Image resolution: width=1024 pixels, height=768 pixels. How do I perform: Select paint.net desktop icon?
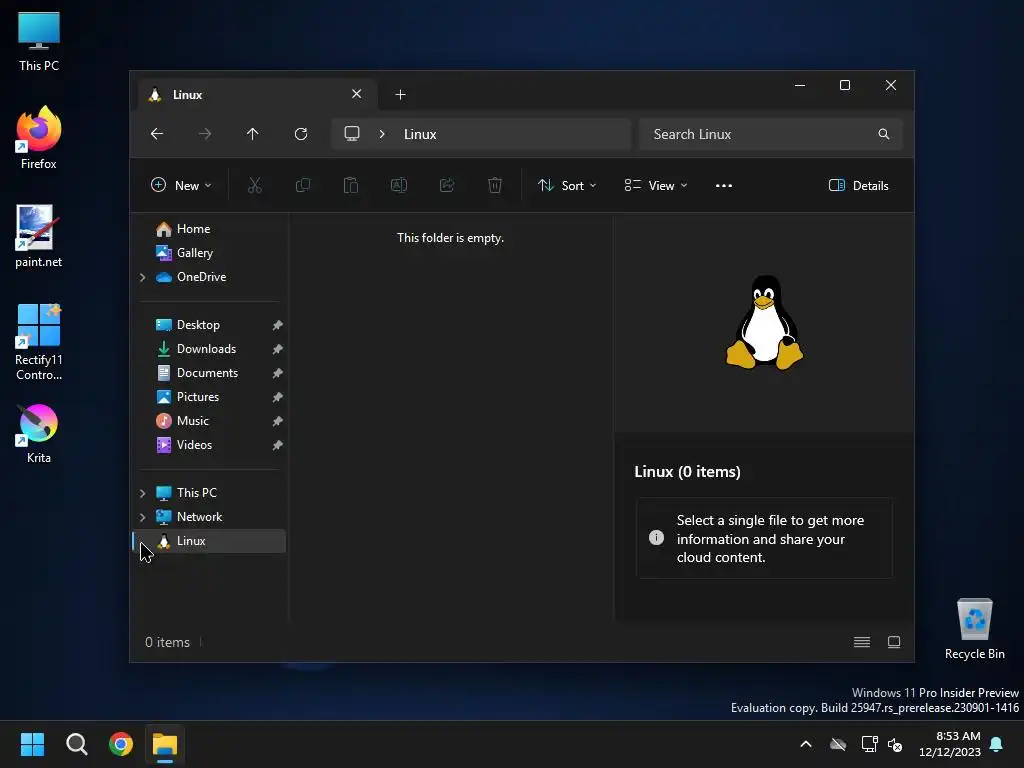pyautogui.click(x=39, y=236)
